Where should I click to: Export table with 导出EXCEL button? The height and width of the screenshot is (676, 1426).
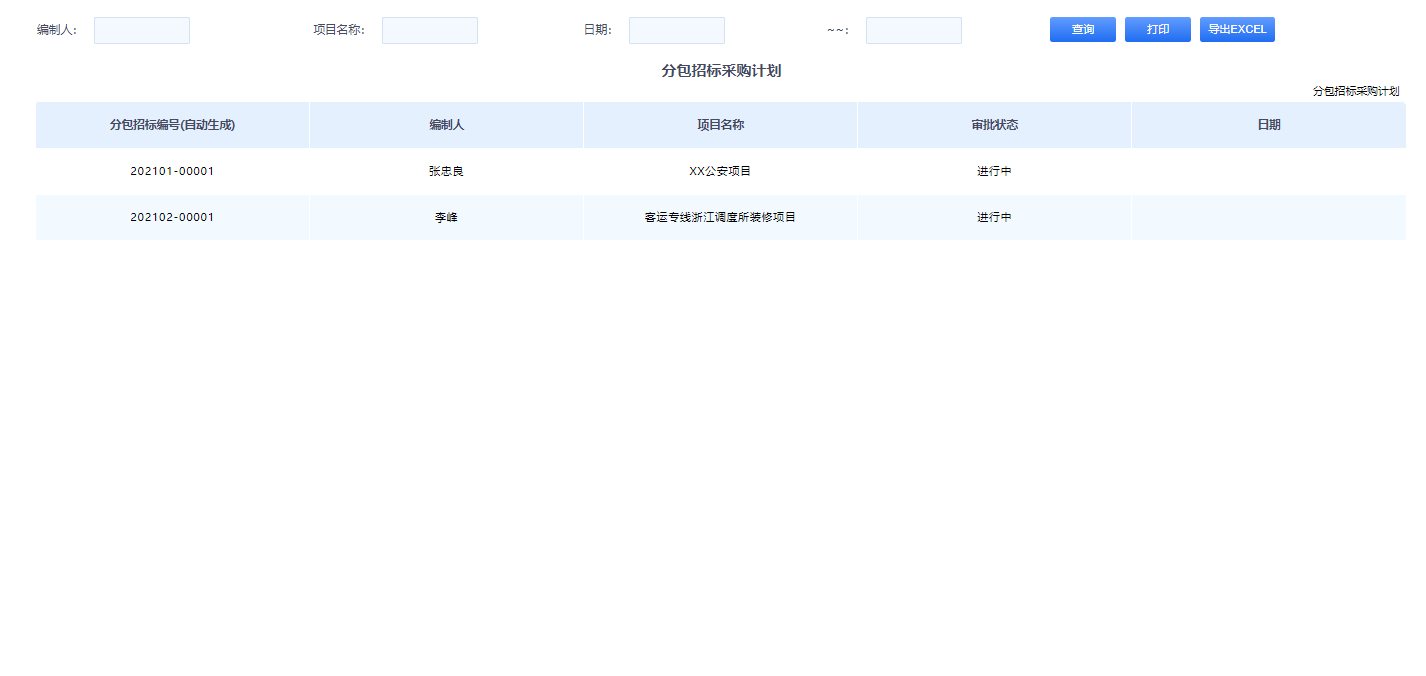[x=1237, y=30]
